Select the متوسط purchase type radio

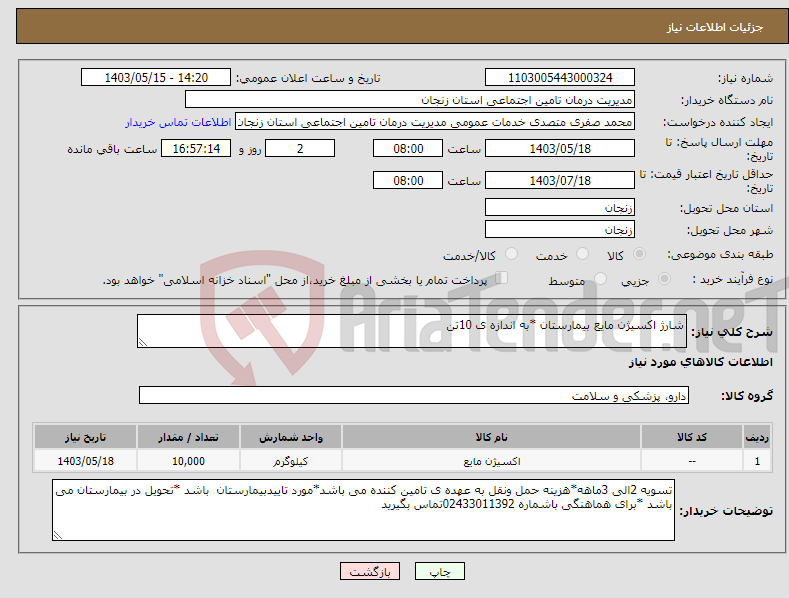(600, 278)
